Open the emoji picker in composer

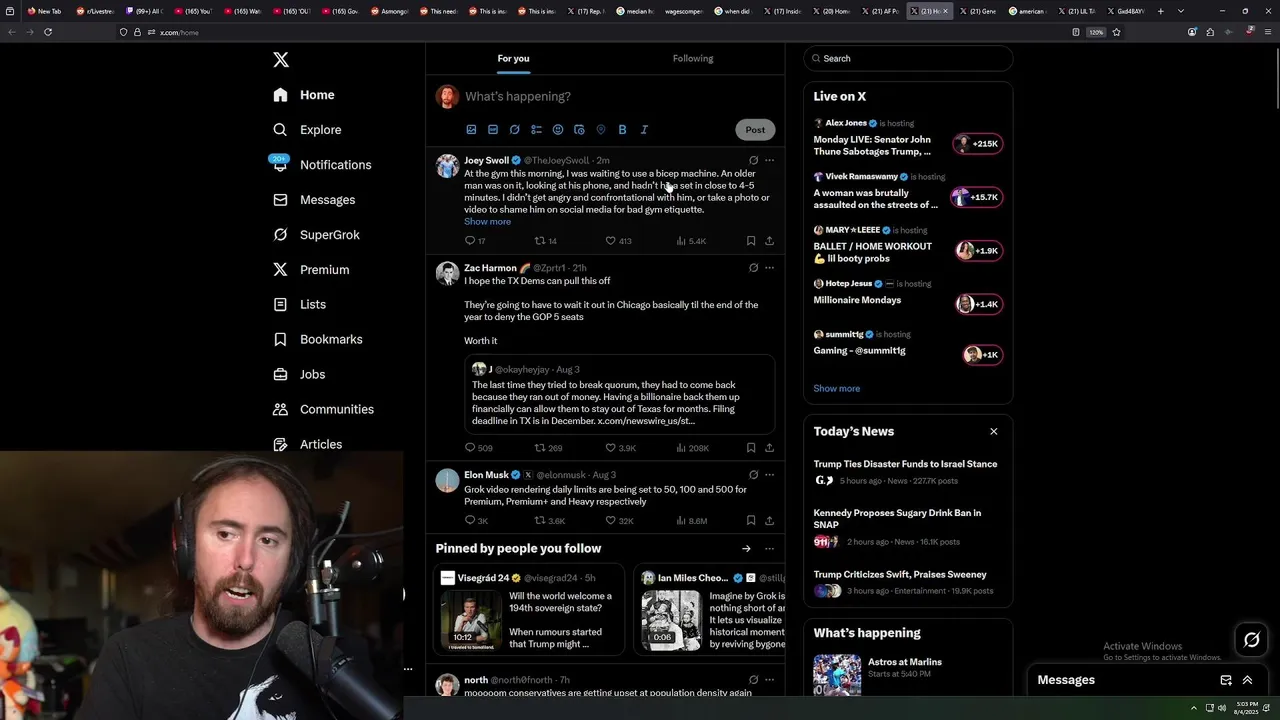point(558,130)
